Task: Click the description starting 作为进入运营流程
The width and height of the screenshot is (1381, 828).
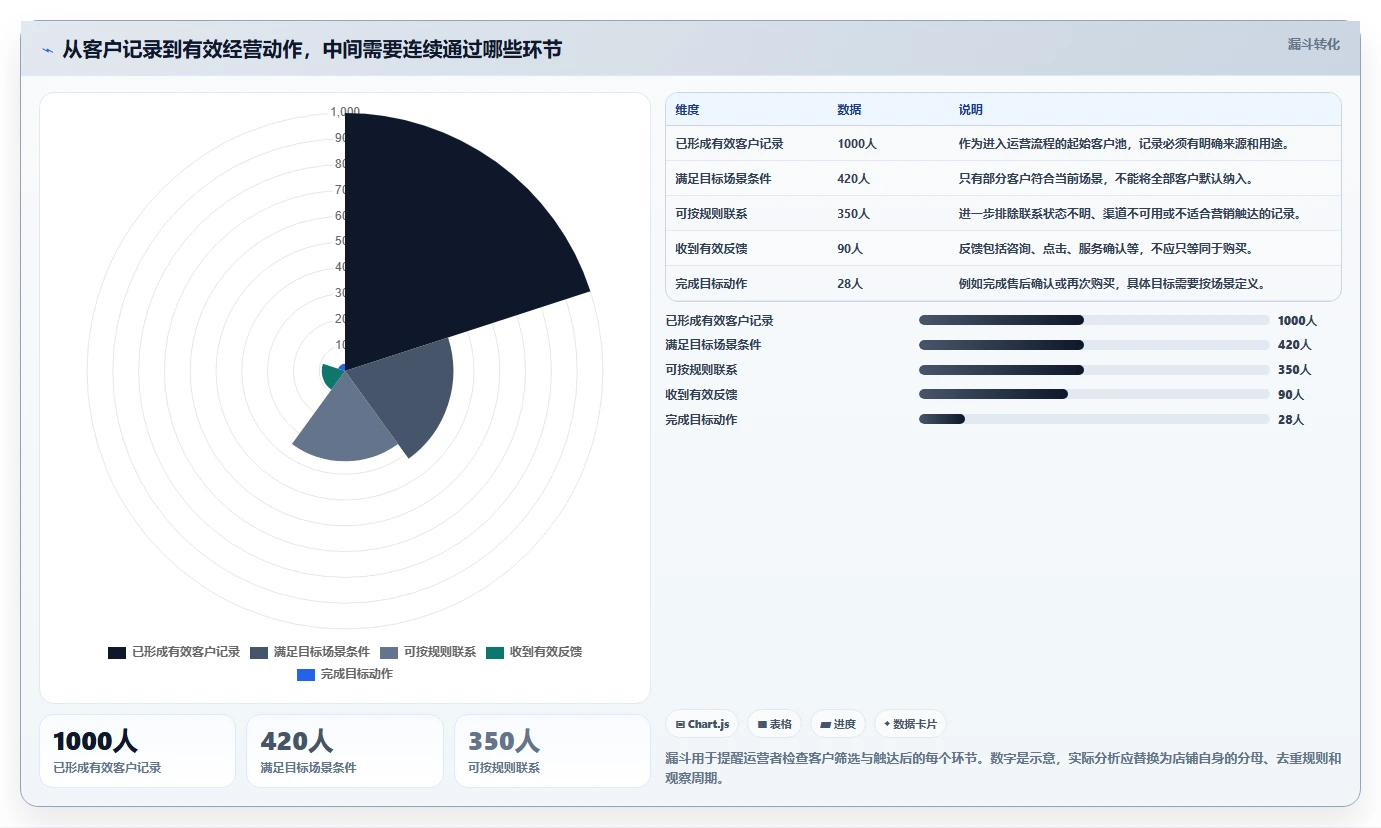Action: (1125, 144)
